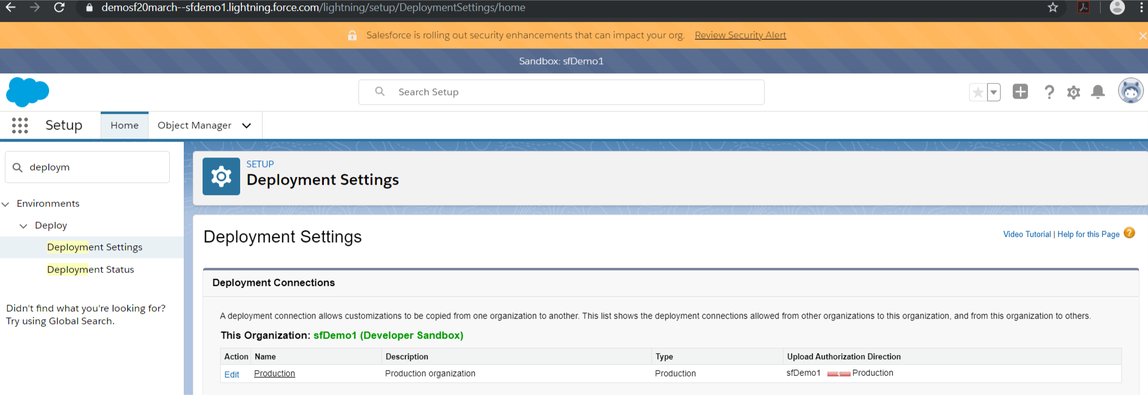Open the help question mark icon

[1048, 92]
